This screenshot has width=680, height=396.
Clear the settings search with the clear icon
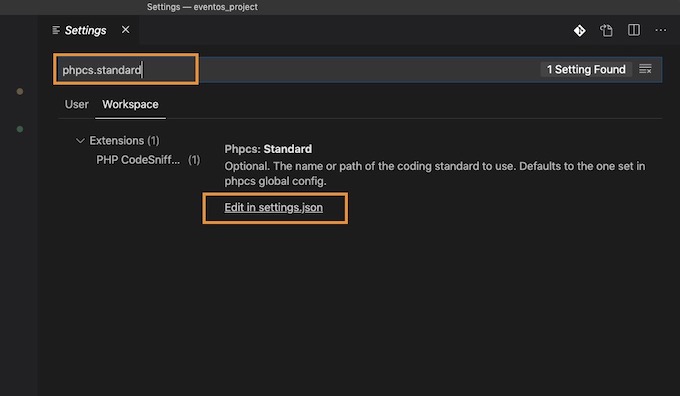point(645,69)
